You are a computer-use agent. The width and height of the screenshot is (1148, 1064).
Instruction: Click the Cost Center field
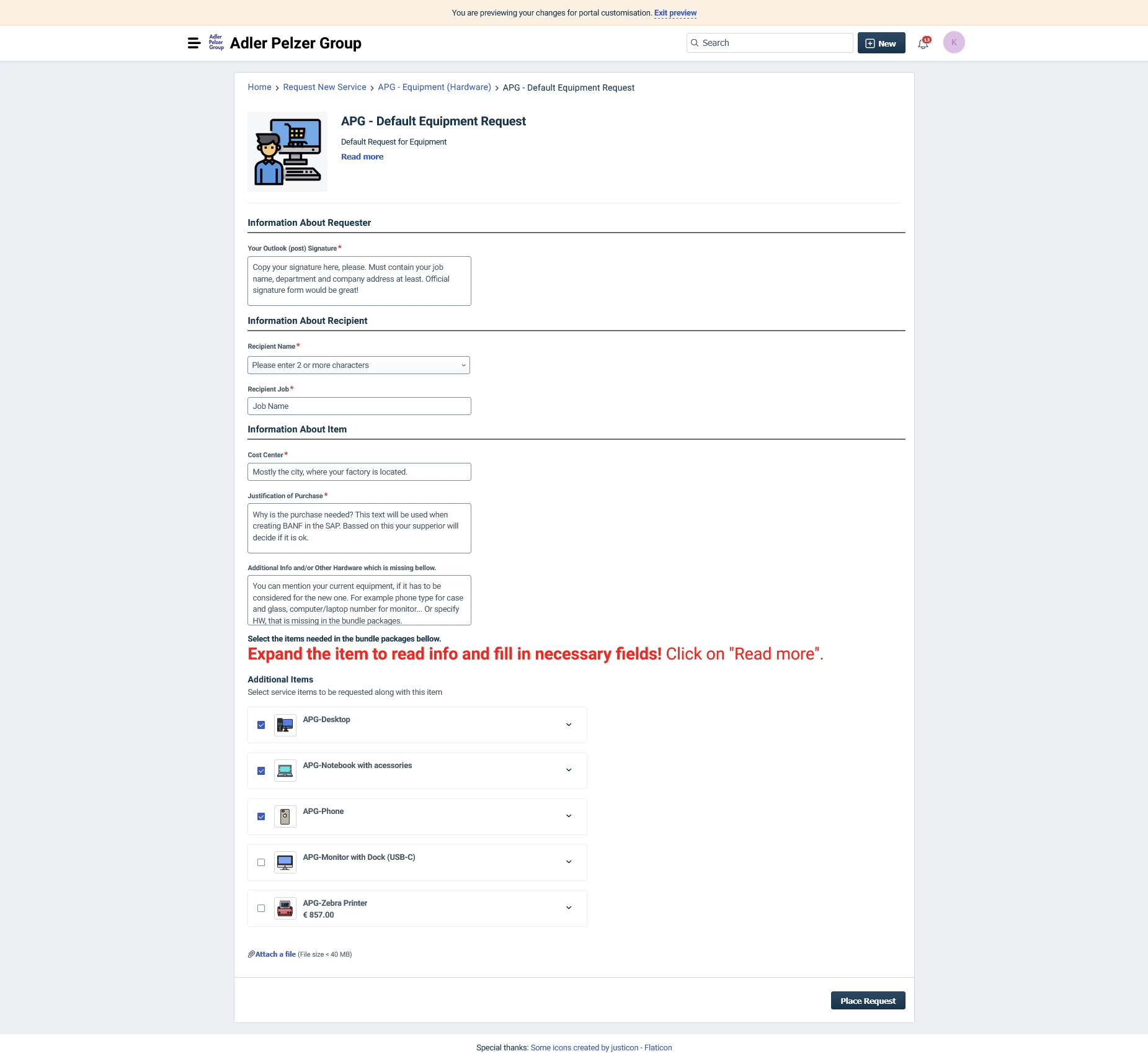click(x=359, y=472)
